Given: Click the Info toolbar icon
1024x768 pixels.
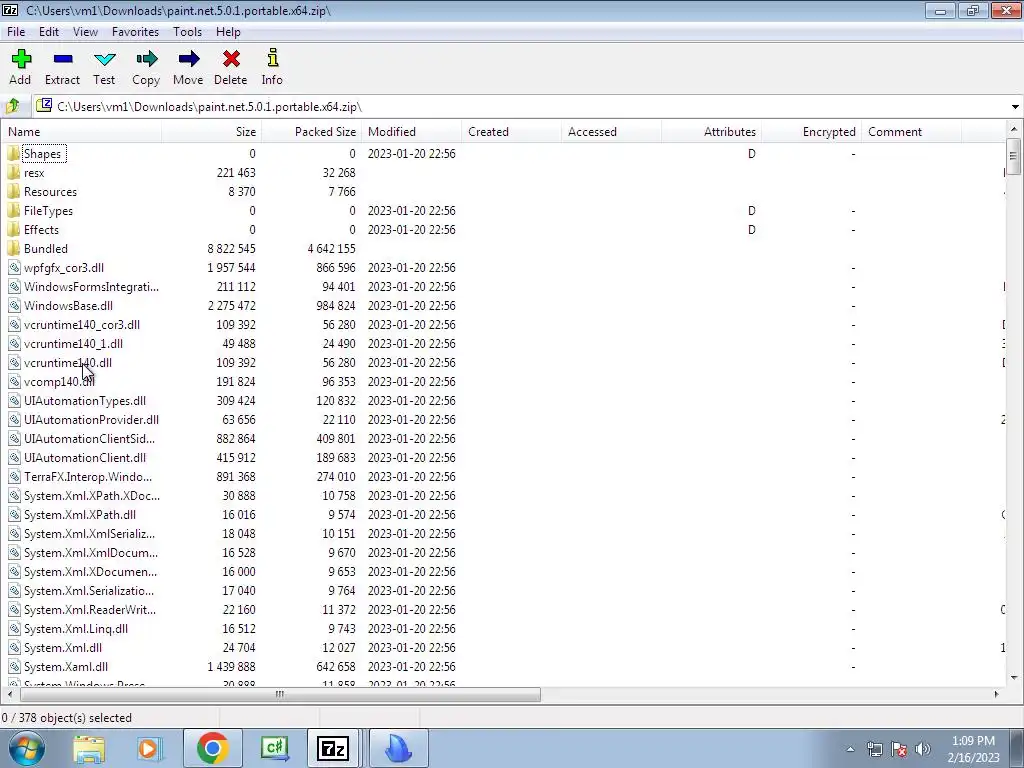Looking at the screenshot, I should (272, 58).
